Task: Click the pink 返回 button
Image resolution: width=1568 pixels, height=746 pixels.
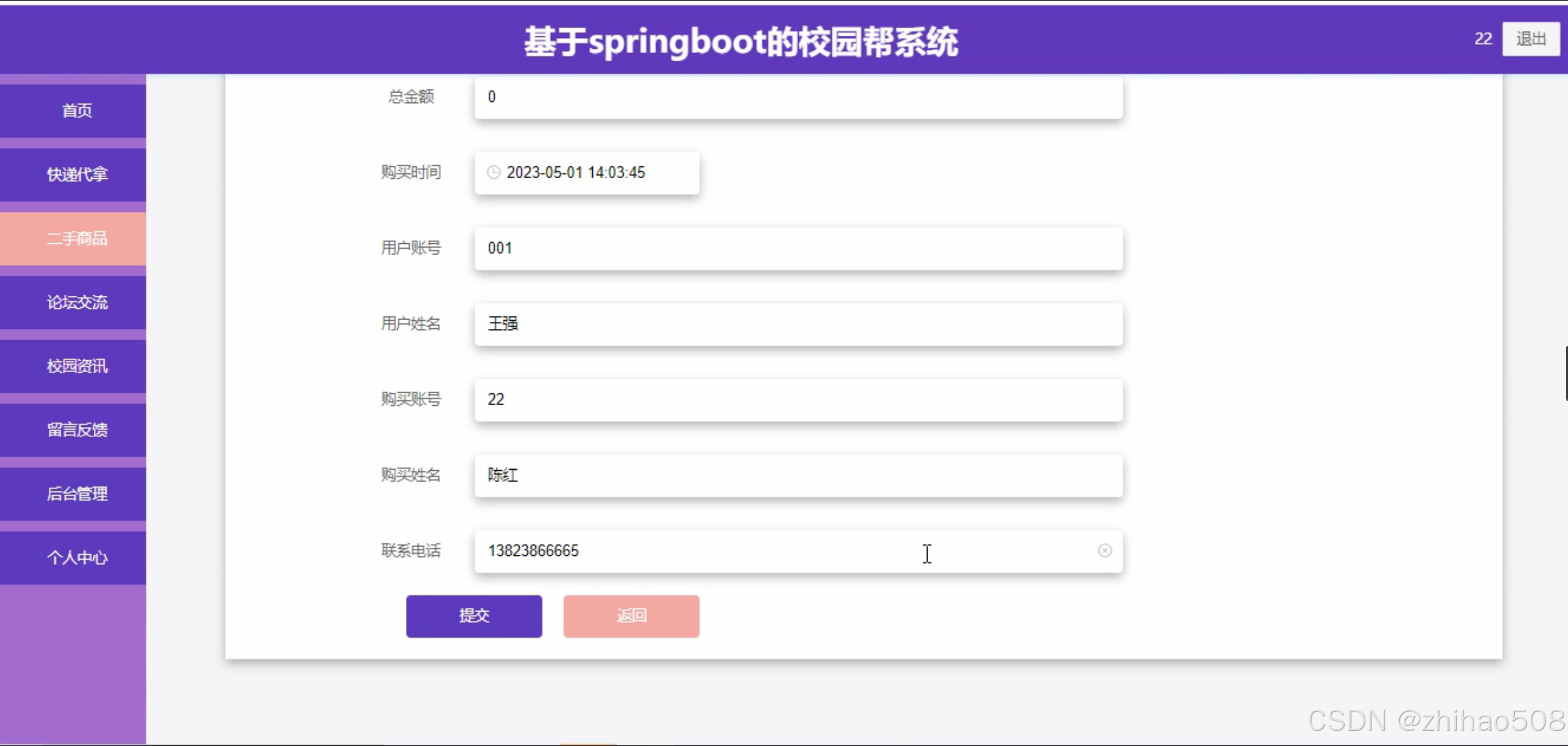Action: pyautogui.click(x=630, y=616)
